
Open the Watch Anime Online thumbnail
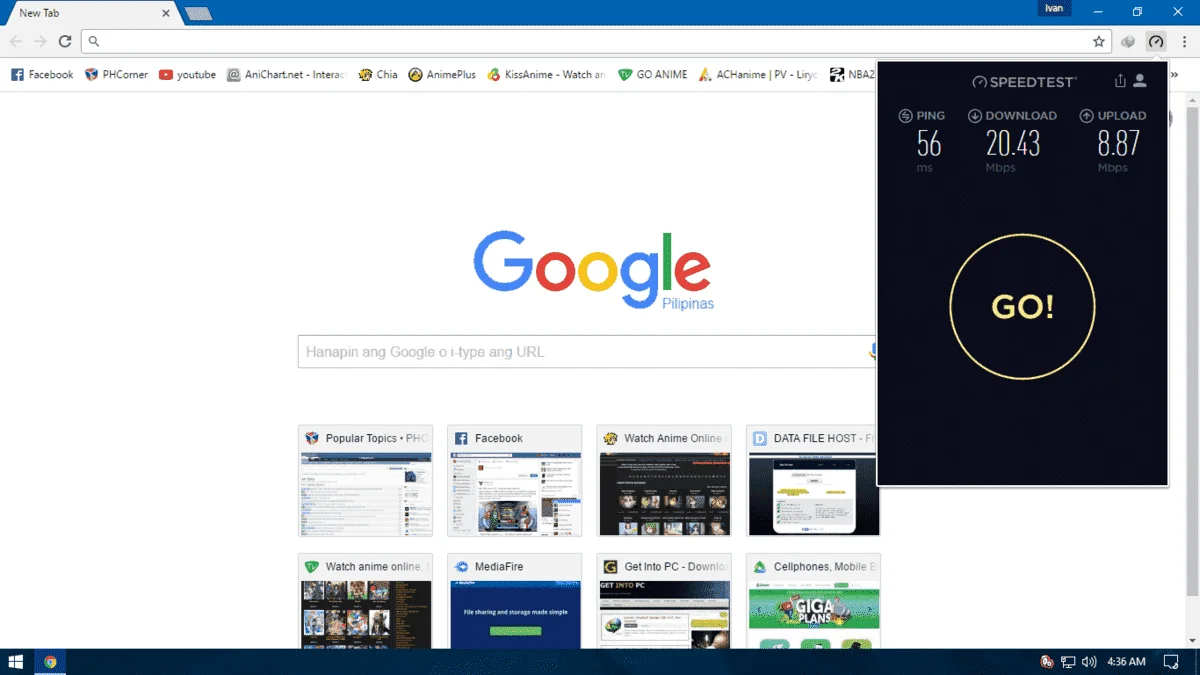point(664,481)
